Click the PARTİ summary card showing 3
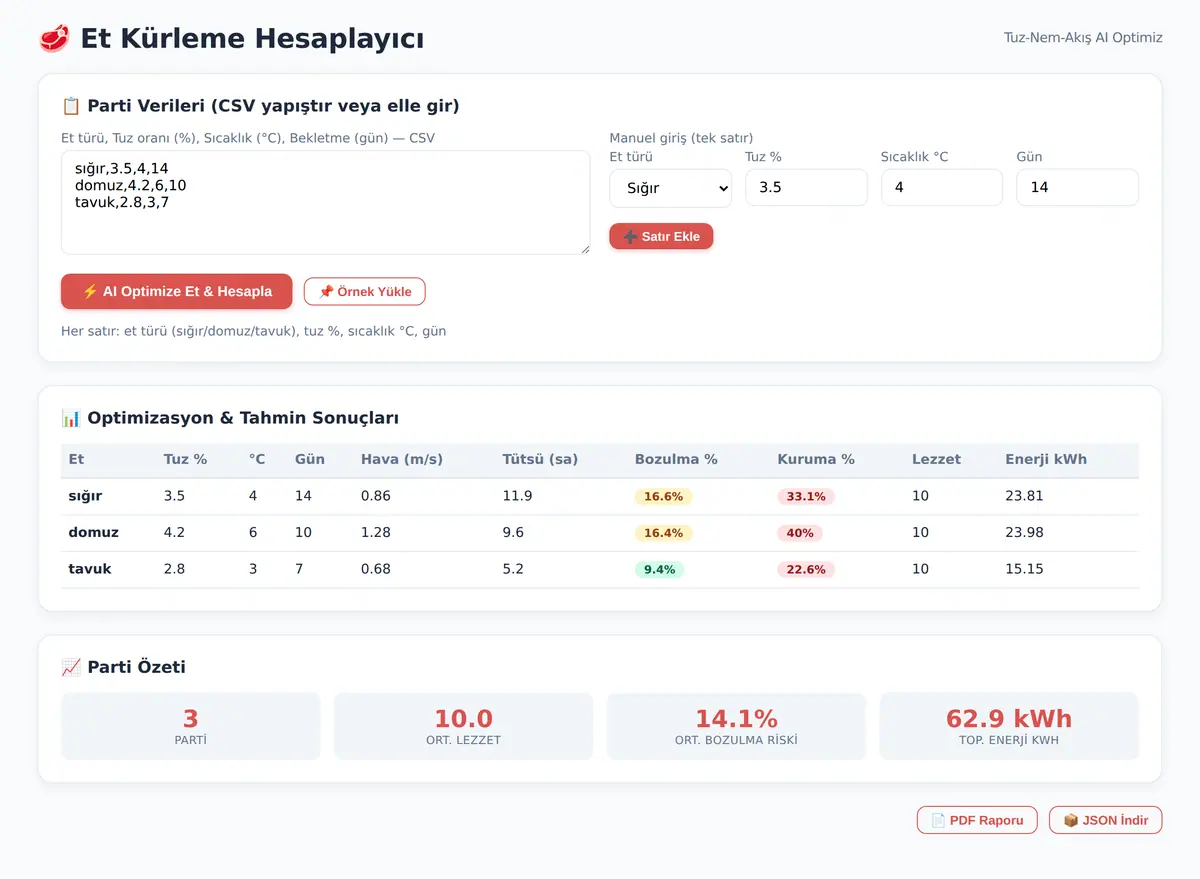 pos(191,726)
